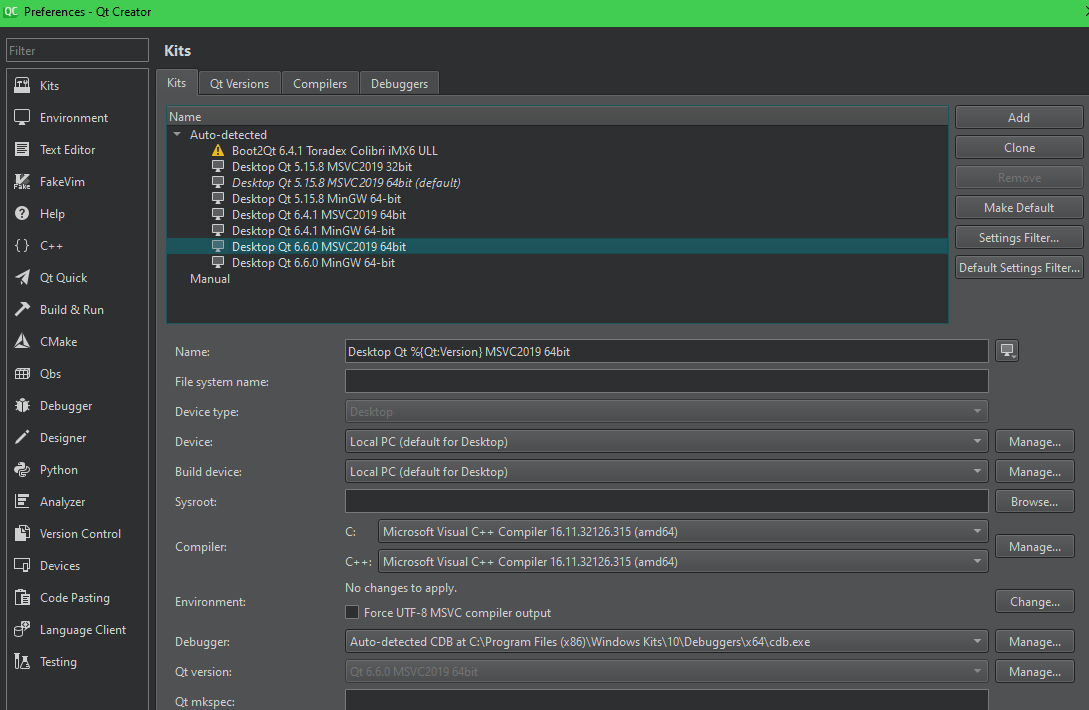Open the Designer settings category
This screenshot has height=710, width=1089.
point(77,437)
